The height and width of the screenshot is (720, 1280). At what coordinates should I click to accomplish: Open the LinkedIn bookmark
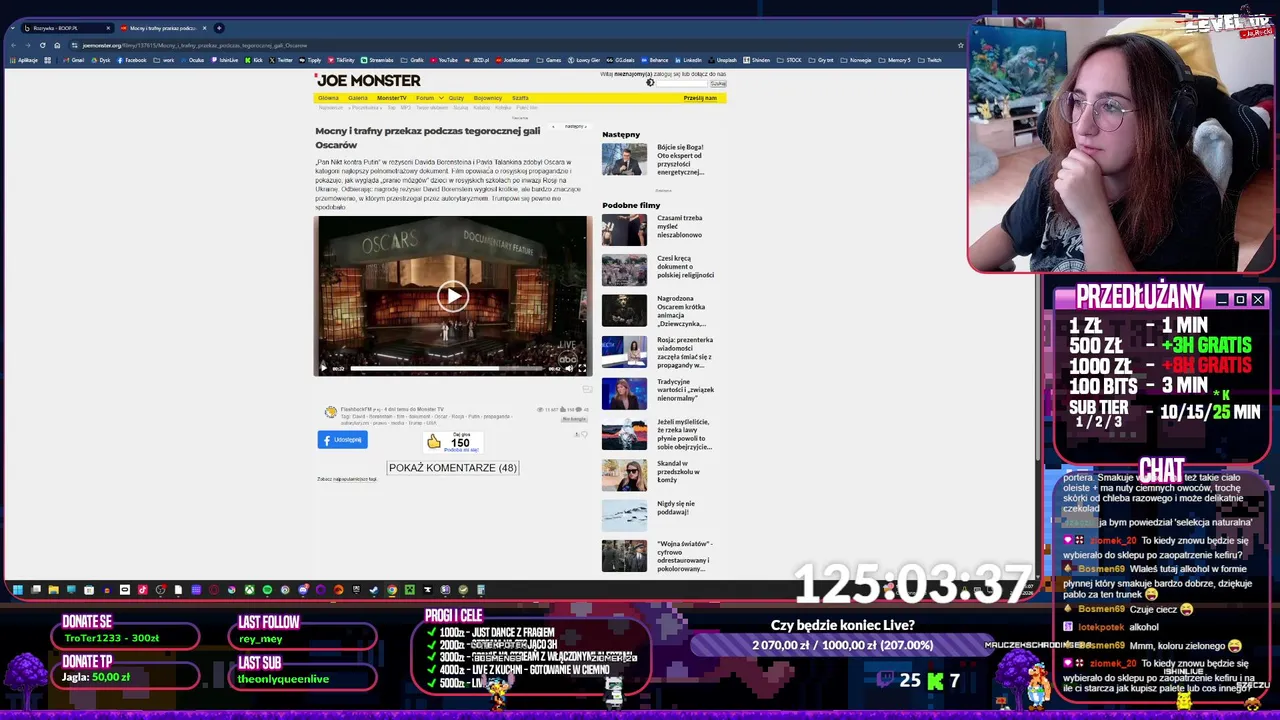click(688, 60)
